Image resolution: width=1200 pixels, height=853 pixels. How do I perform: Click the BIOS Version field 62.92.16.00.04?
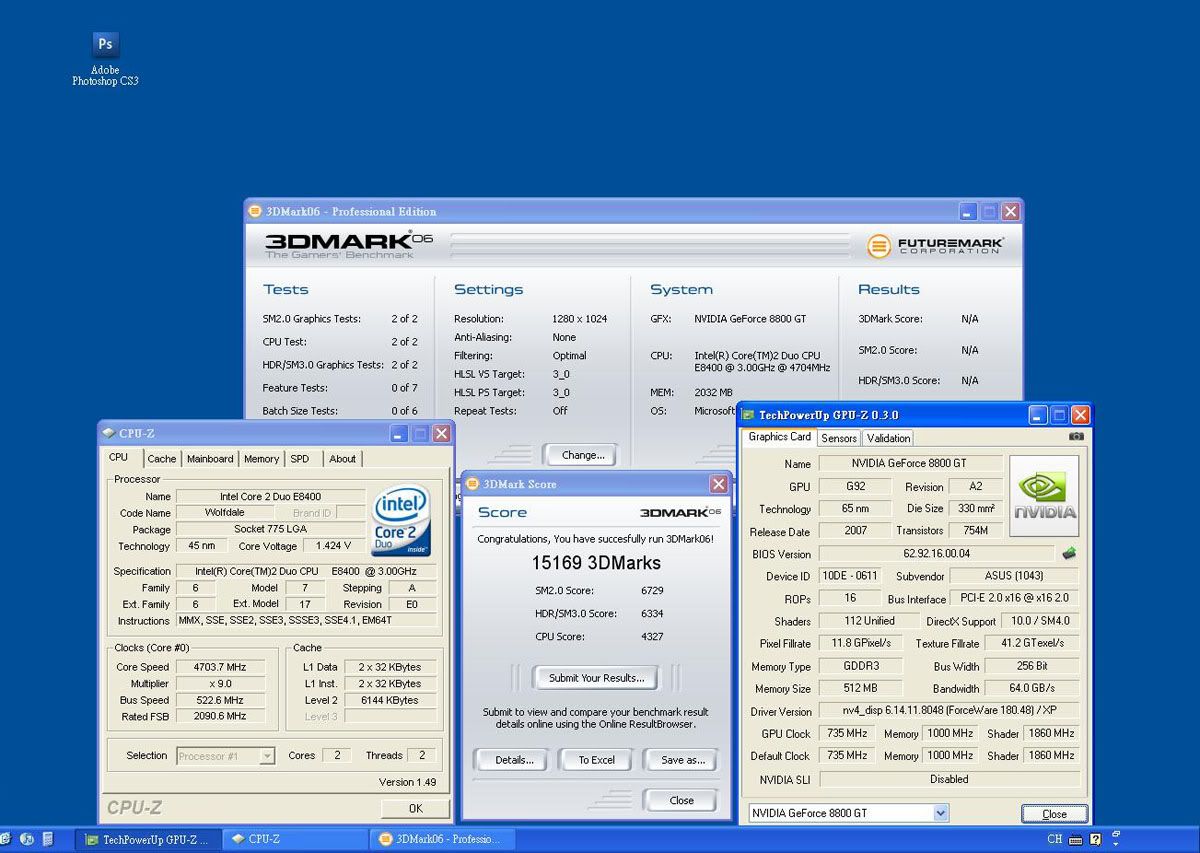coord(936,553)
